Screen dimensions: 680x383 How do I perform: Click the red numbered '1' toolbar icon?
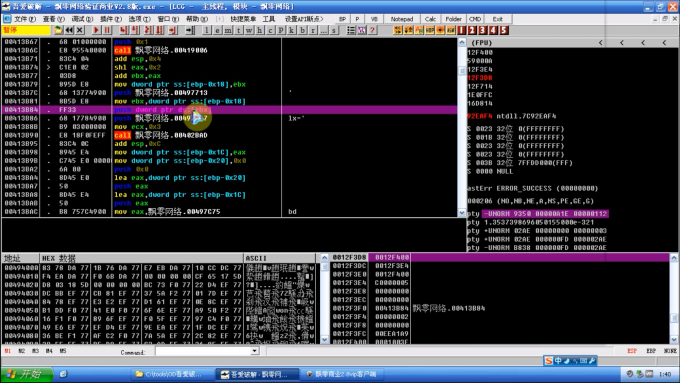[461, 30]
